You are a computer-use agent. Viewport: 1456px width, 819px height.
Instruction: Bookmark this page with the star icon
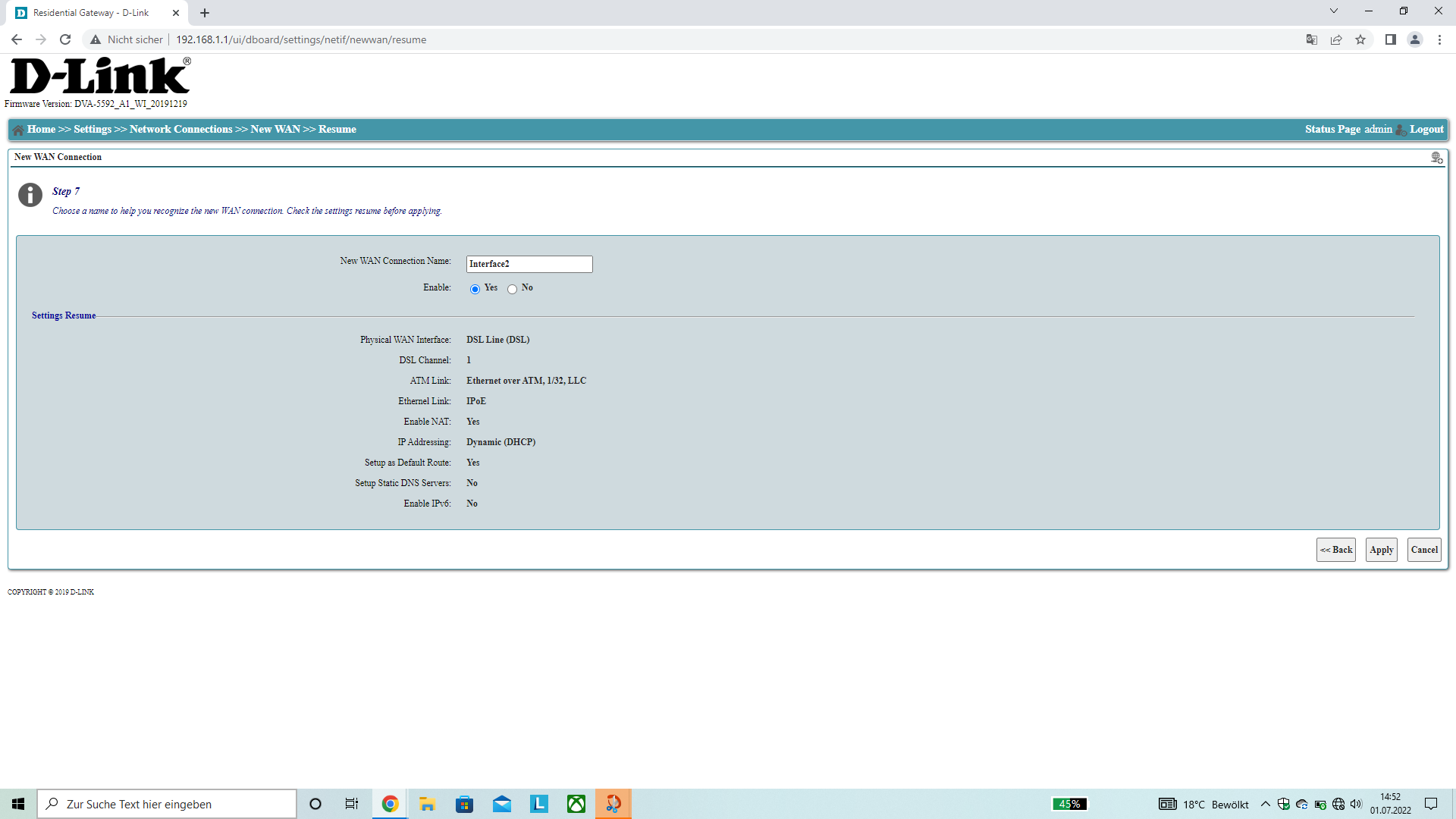coord(1360,39)
